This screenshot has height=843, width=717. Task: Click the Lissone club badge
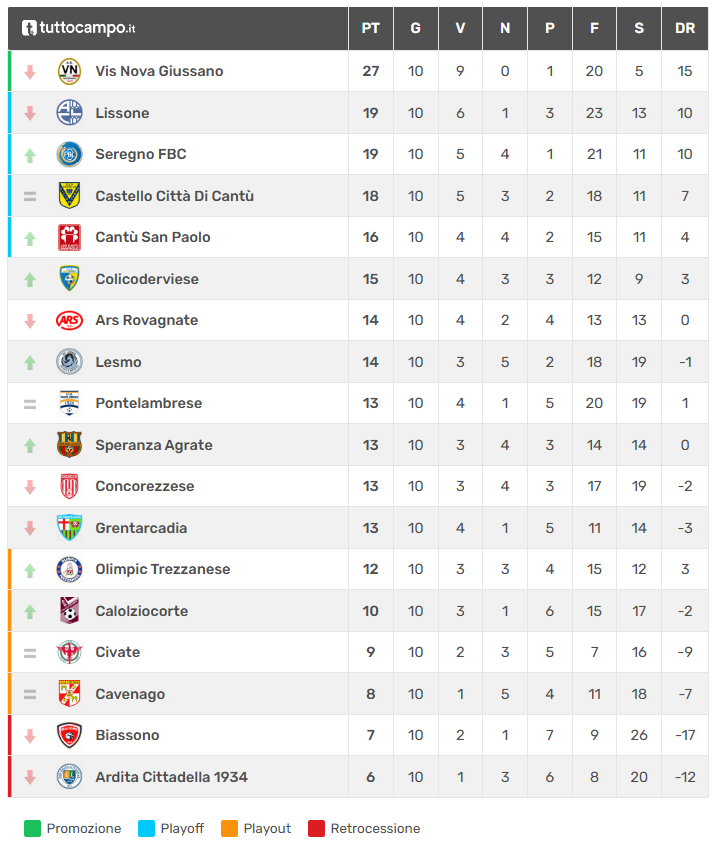pyautogui.click(x=69, y=113)
